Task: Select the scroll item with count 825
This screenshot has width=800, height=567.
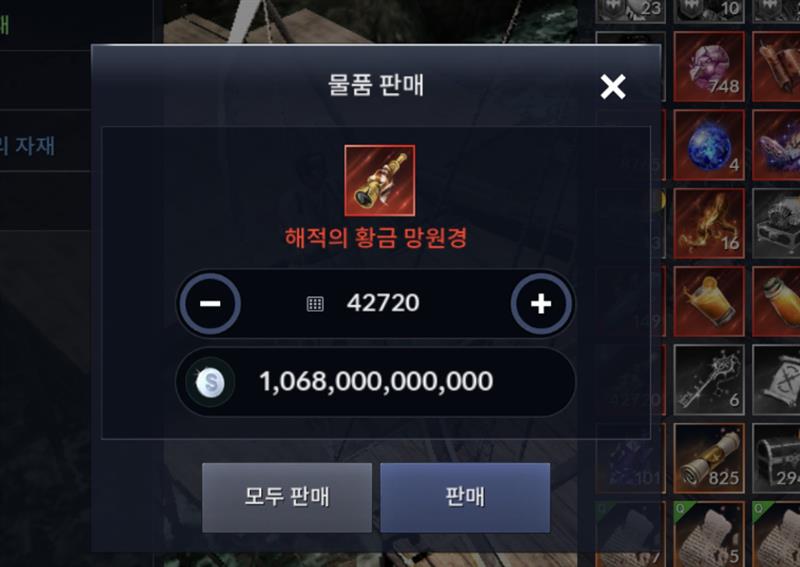Action: click(709, 458)
